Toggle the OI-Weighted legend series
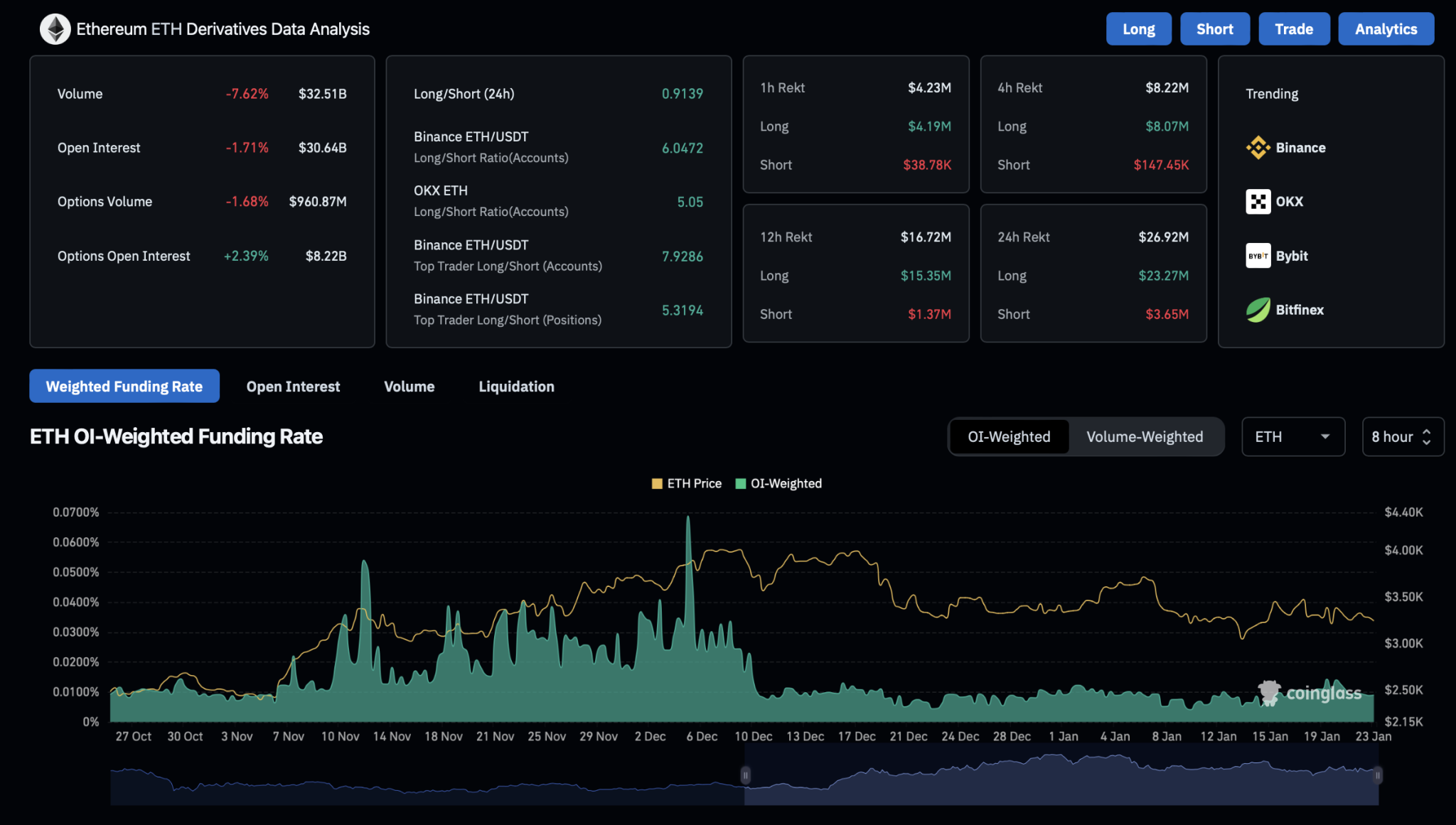 click(778, 484)
